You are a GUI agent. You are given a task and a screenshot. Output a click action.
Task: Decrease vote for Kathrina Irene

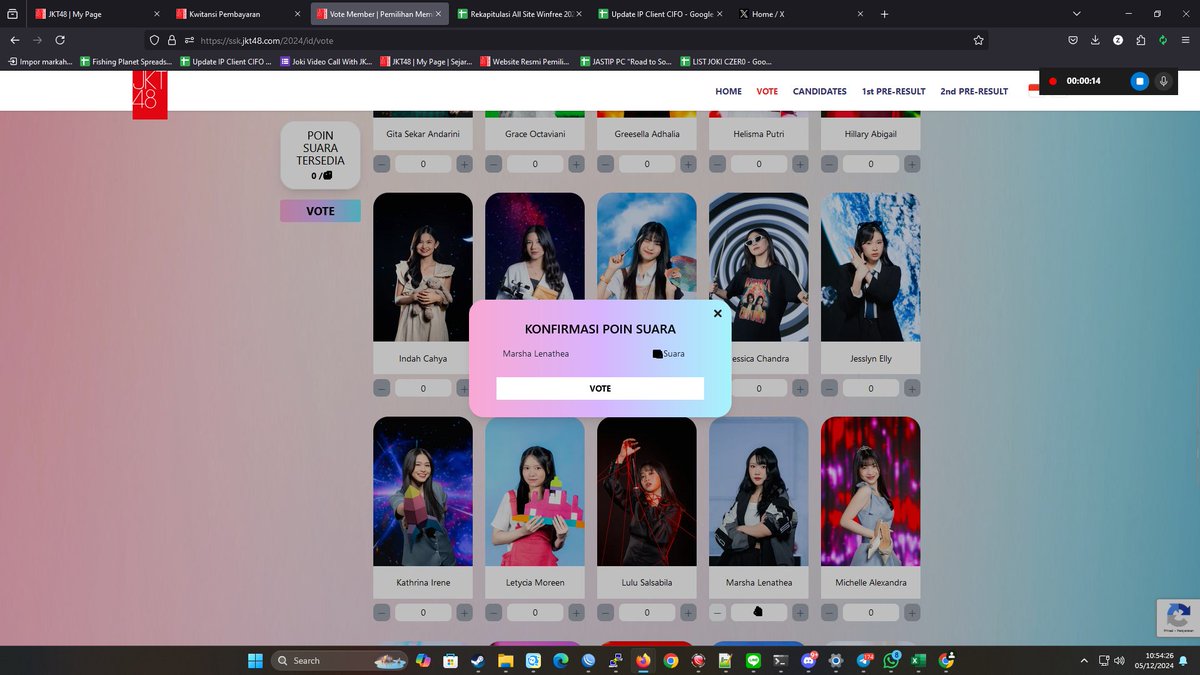pos(381,612)
